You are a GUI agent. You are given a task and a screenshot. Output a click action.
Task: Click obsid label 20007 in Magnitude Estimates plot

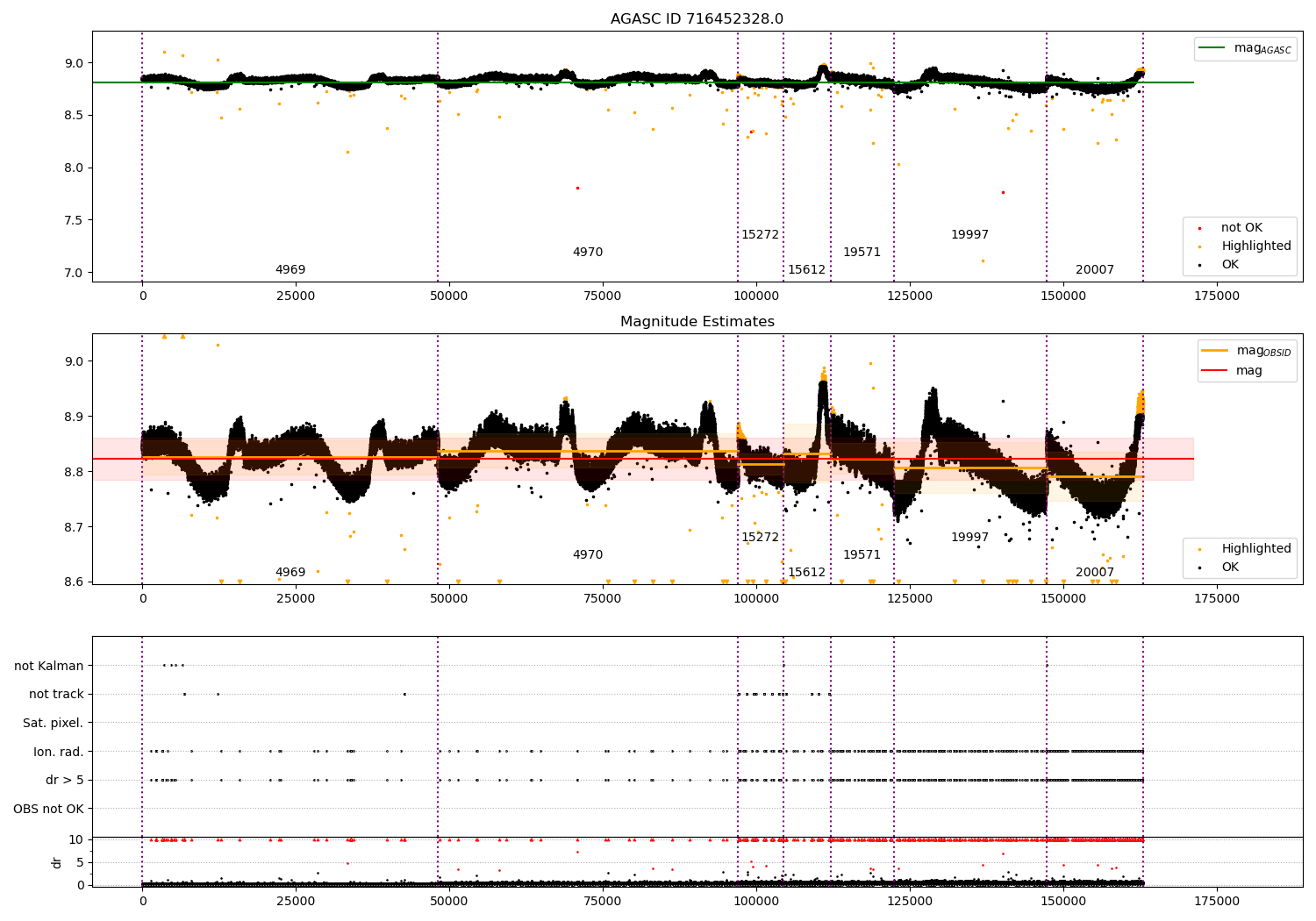click(x=1095, y=573)
